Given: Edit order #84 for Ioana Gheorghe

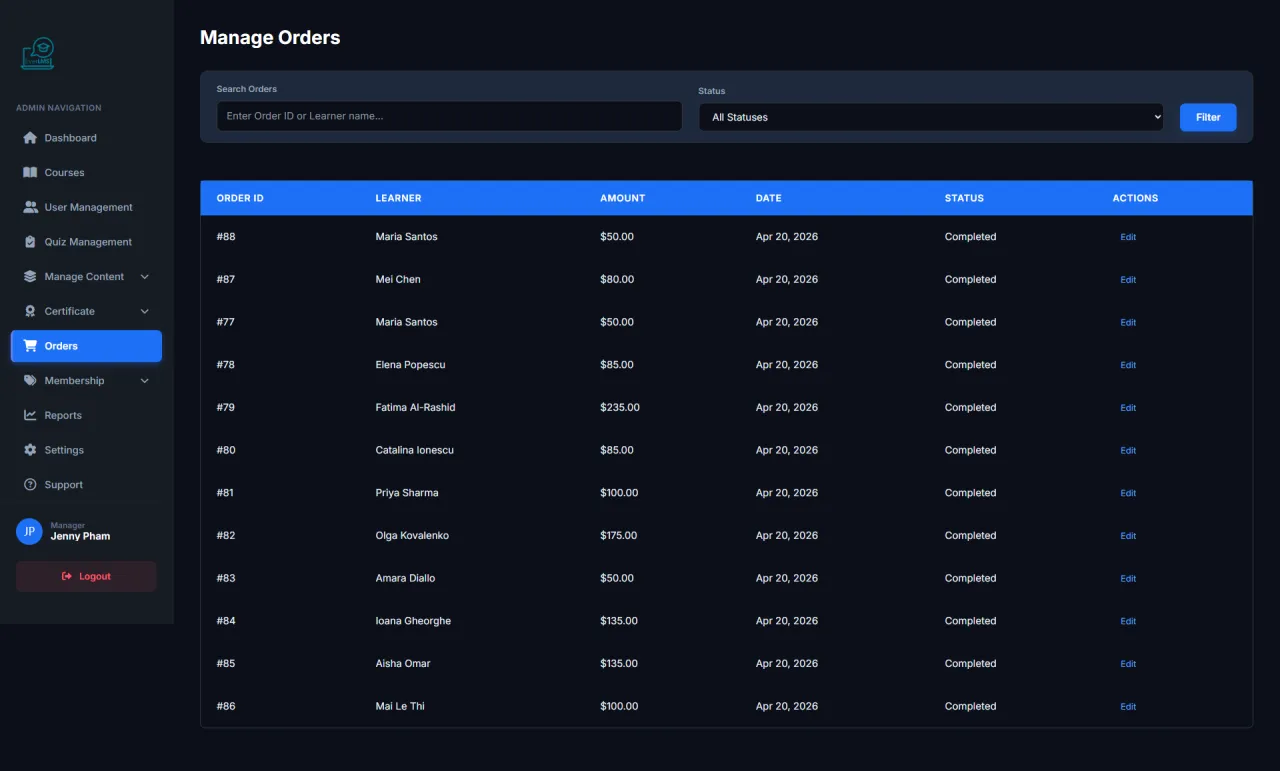Looking at the screenshot, I should [1128, 621].
